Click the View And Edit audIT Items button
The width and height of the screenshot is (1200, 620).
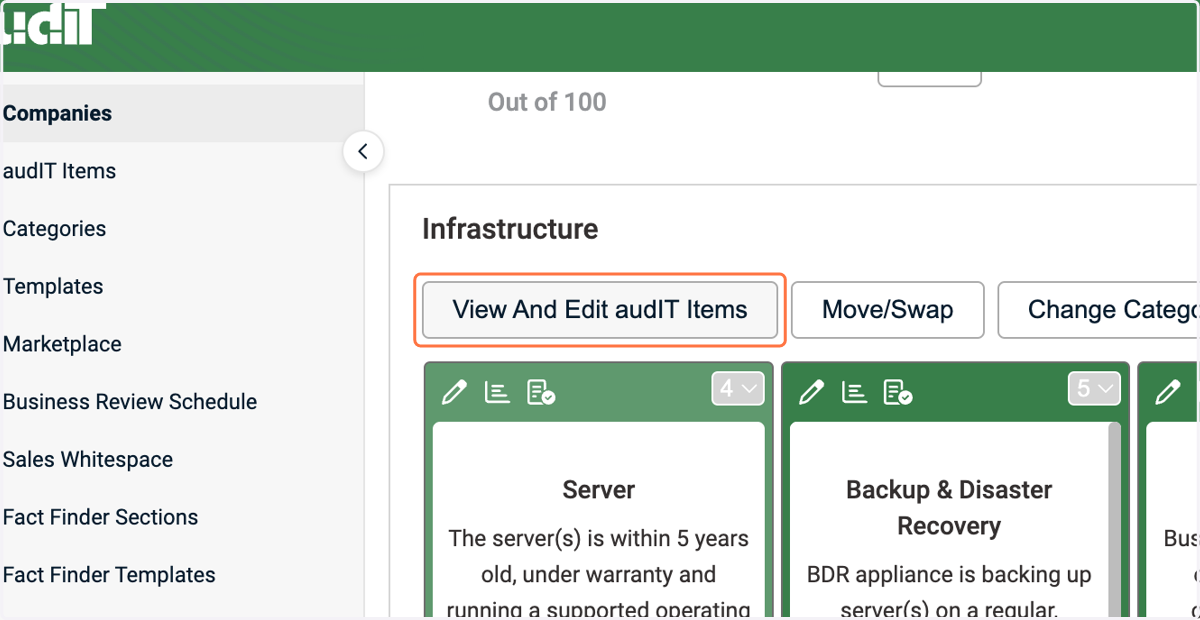pos(600,310)
